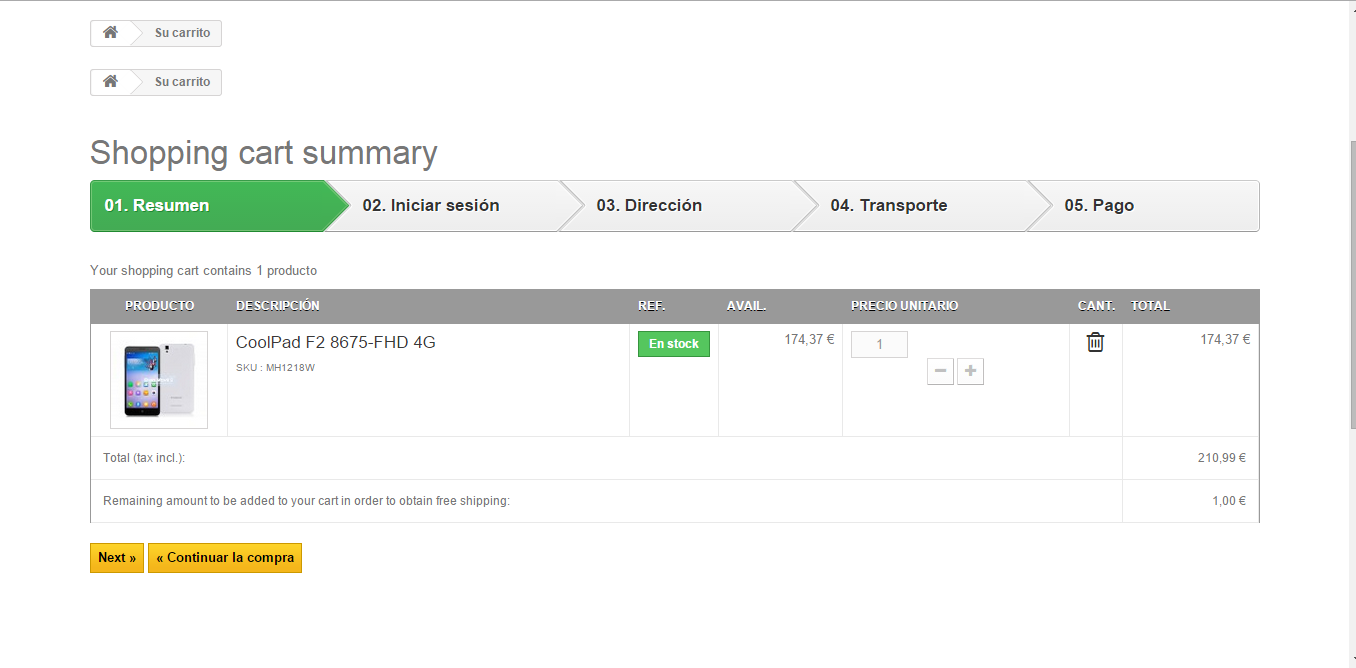Delete CoolPad F2 with the trash icon
The image size is (1356, 668).
click(x=1095, y=342)
